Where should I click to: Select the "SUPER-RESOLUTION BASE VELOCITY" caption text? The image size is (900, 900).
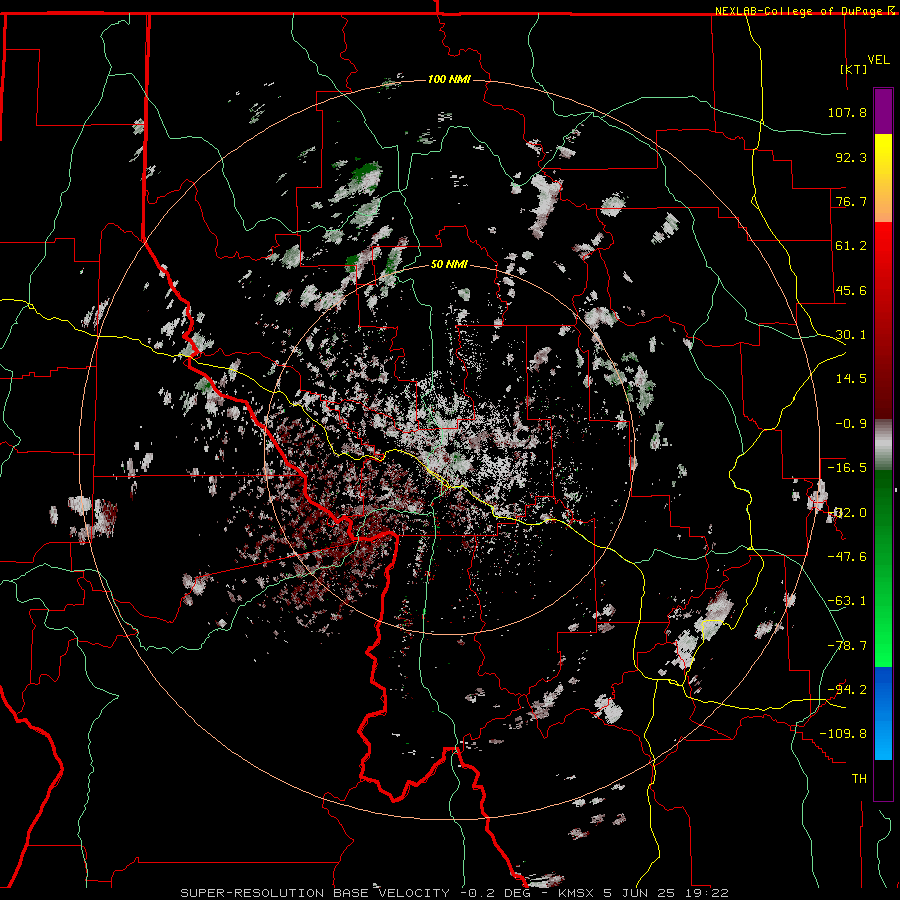coord(315,893)
